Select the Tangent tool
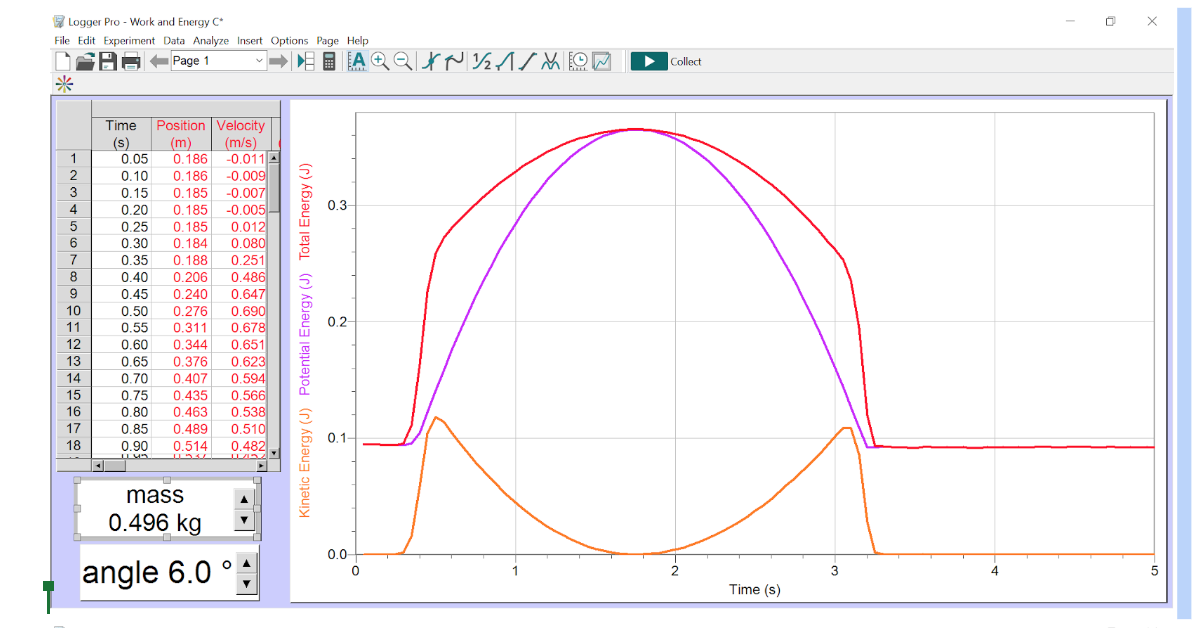1203x628 pixels. click(x=454, y=61)
